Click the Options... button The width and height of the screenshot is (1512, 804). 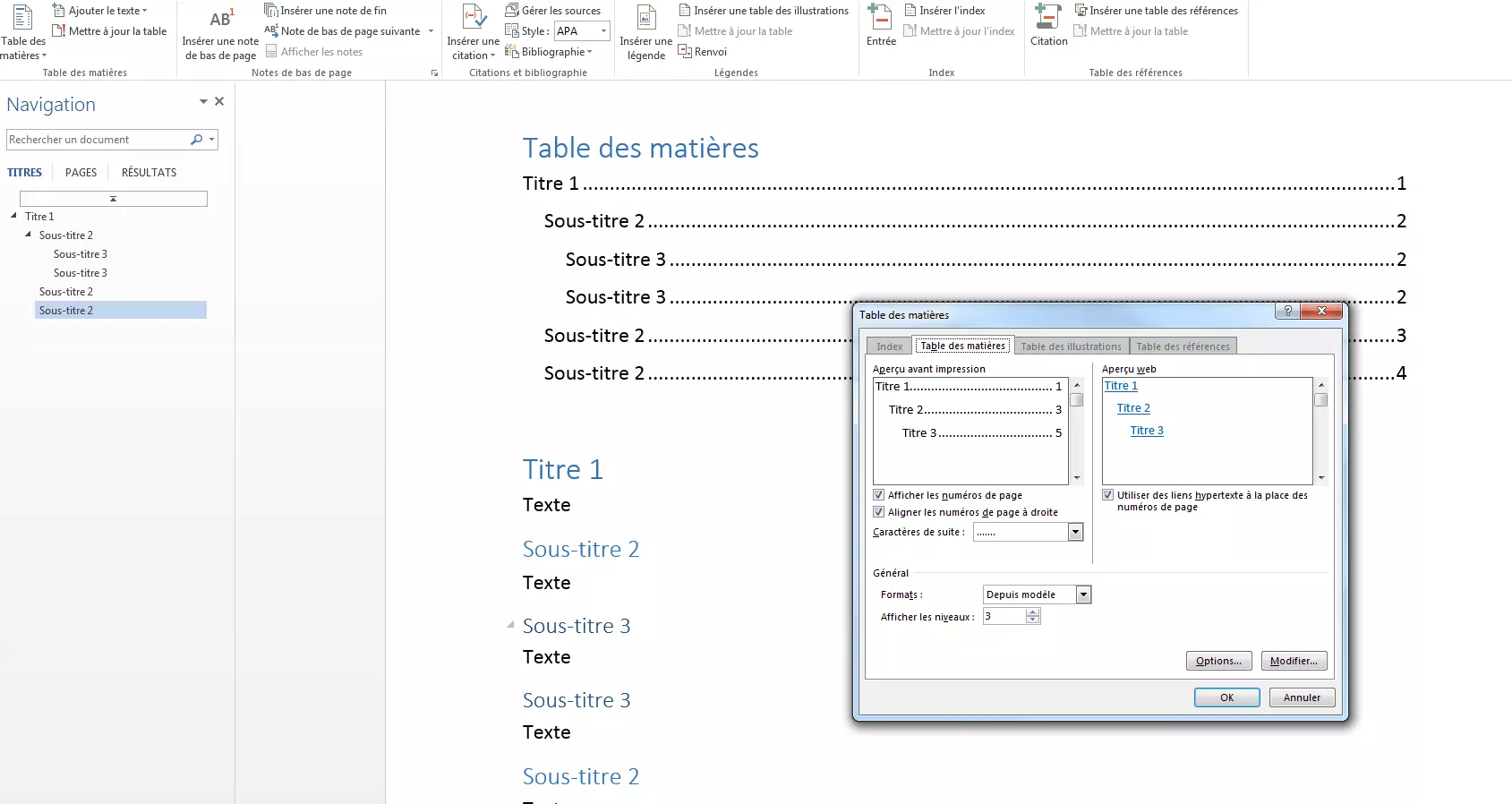tap(1218, 661)
